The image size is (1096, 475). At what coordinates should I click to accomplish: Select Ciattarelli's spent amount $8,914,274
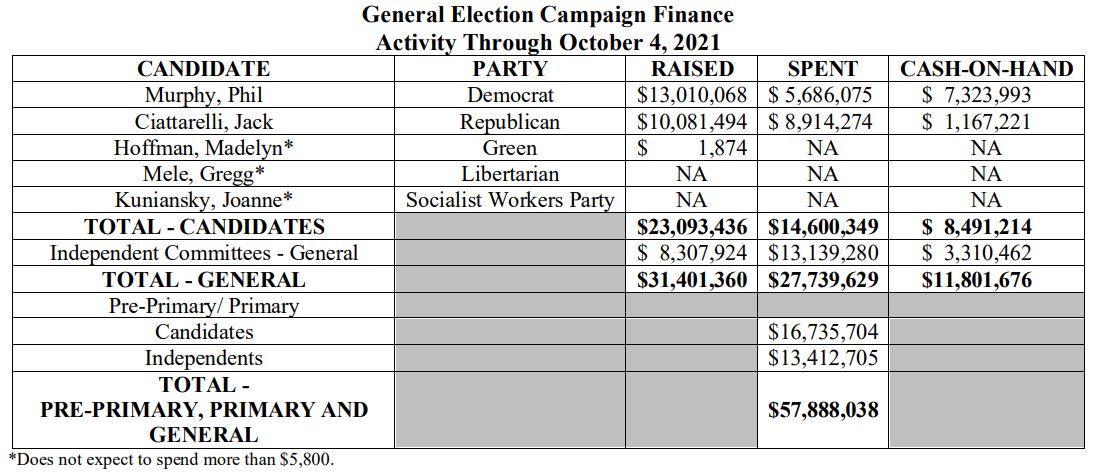pos(822,122)
